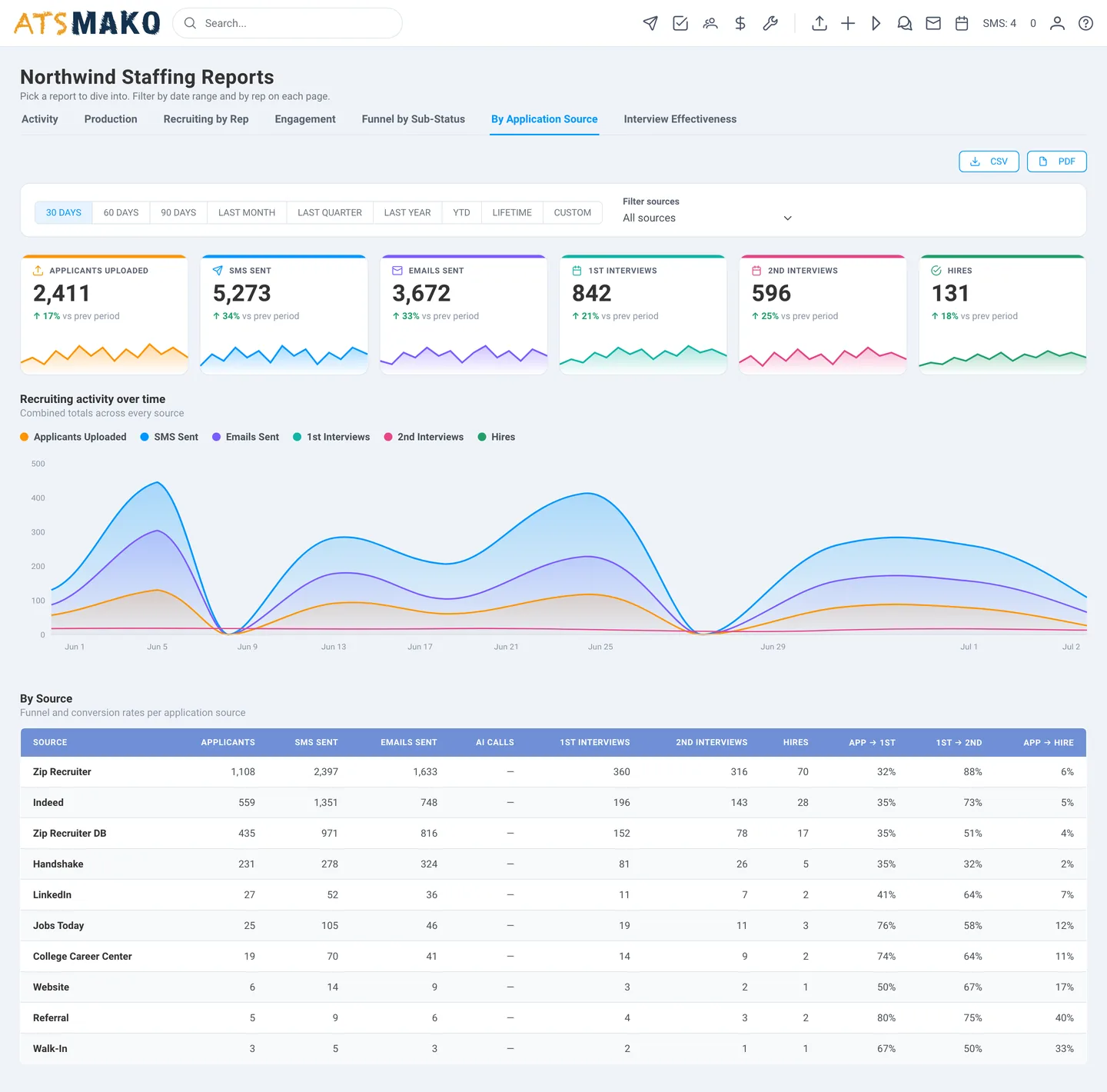Click the LinkedIn source name
Viewport: 1107px width, 1092px height.
tap(52, 895)
